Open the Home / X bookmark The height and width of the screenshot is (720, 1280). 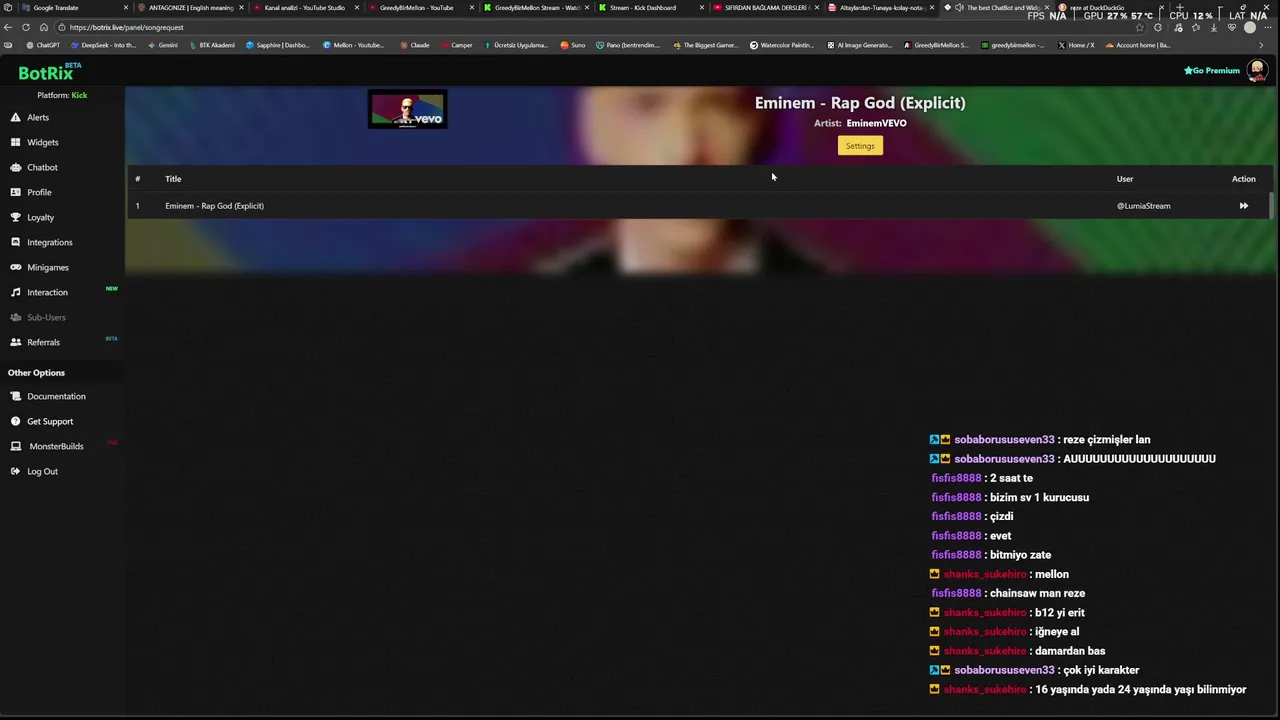pyautogui.click(x=1076, y=45)
